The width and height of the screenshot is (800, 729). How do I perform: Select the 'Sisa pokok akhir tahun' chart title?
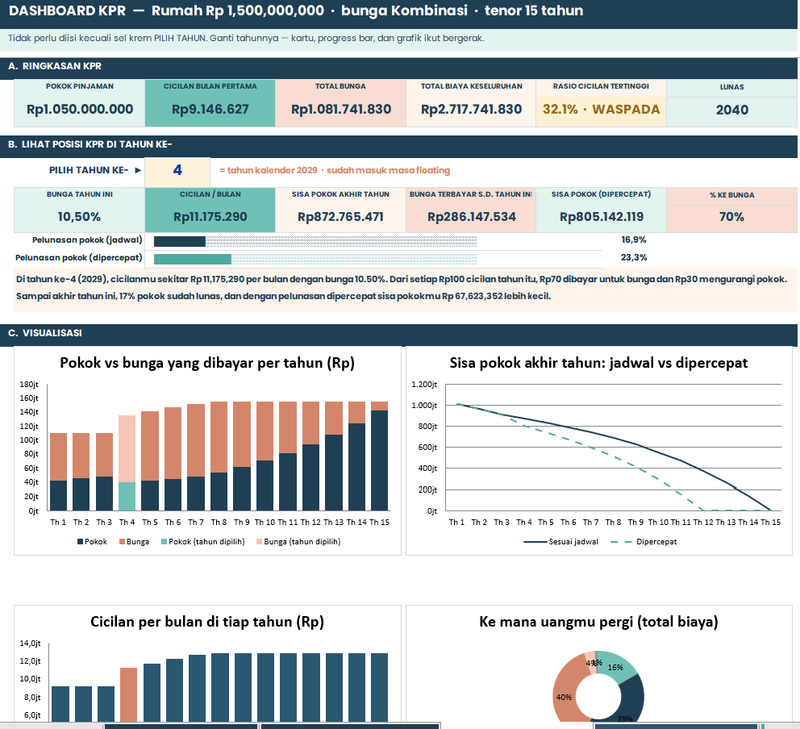coord(598,363)
